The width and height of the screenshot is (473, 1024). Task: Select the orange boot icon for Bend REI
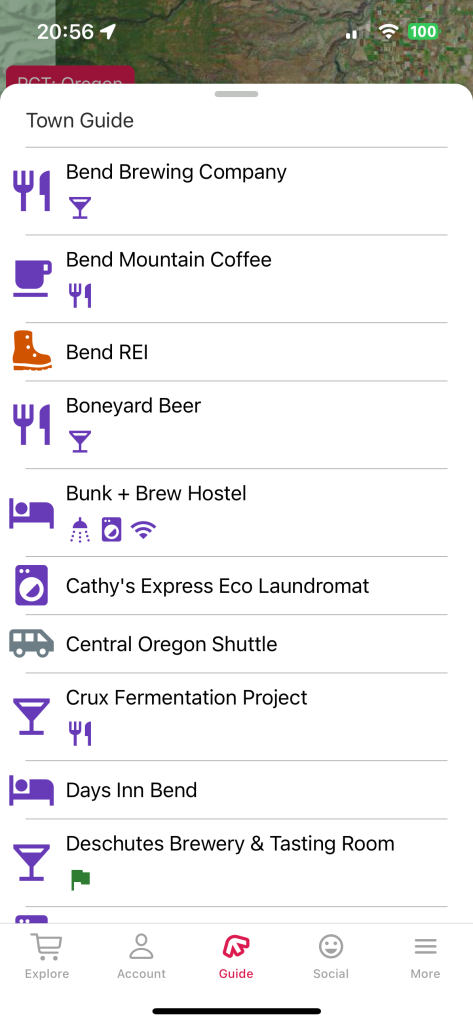coord(31,351)
